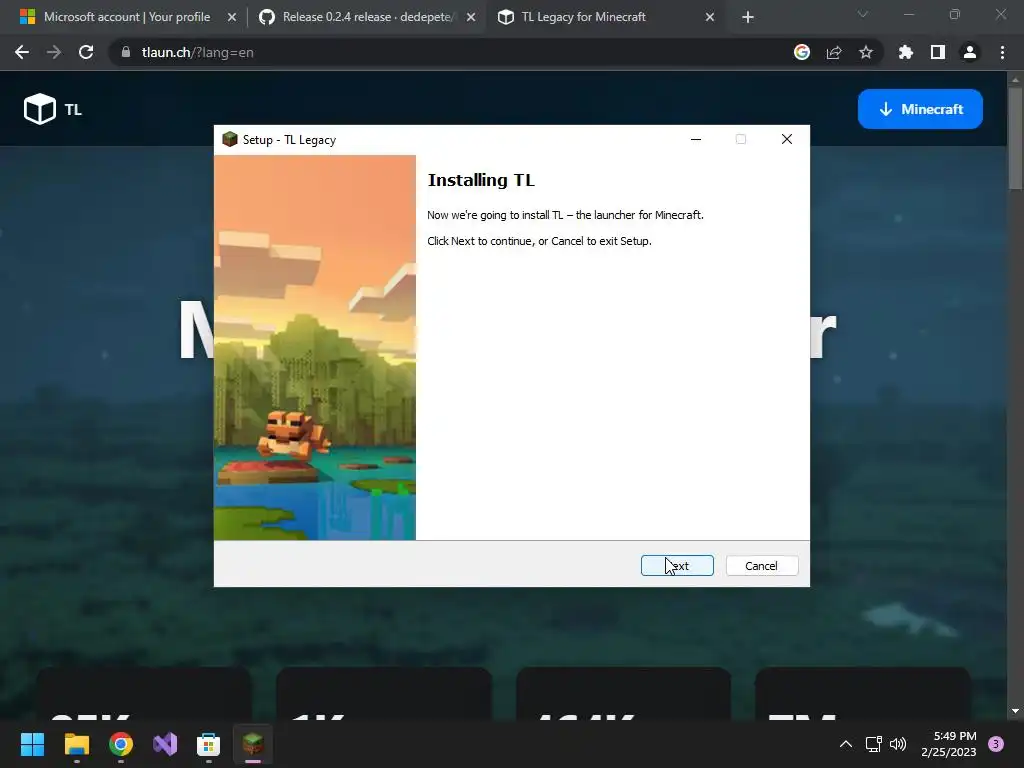Select TL installer taskbar icon
The width and height of the screenshot is (1024, 768).
point(253,744)
